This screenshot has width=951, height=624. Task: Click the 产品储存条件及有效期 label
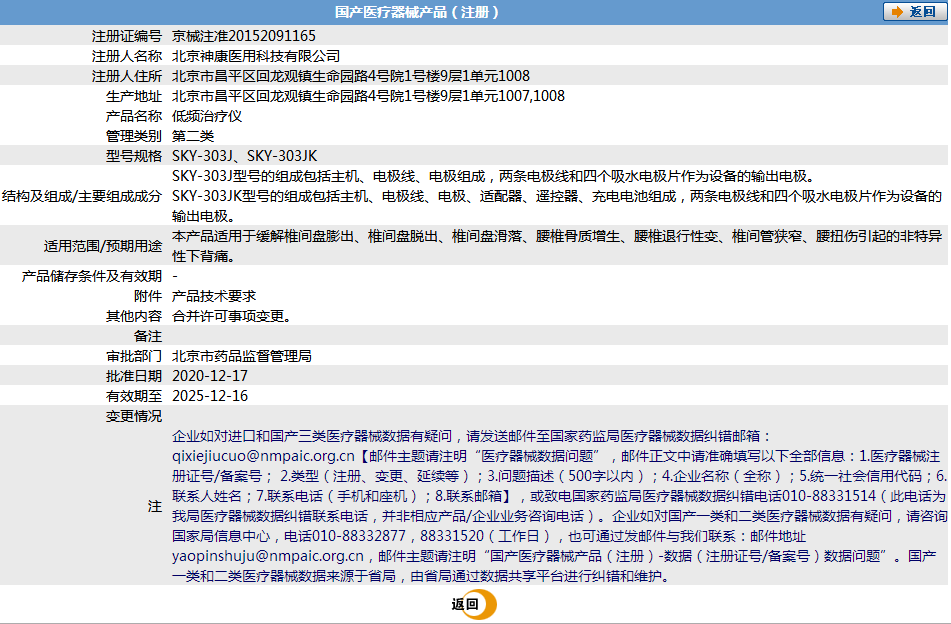pos(92,277)
